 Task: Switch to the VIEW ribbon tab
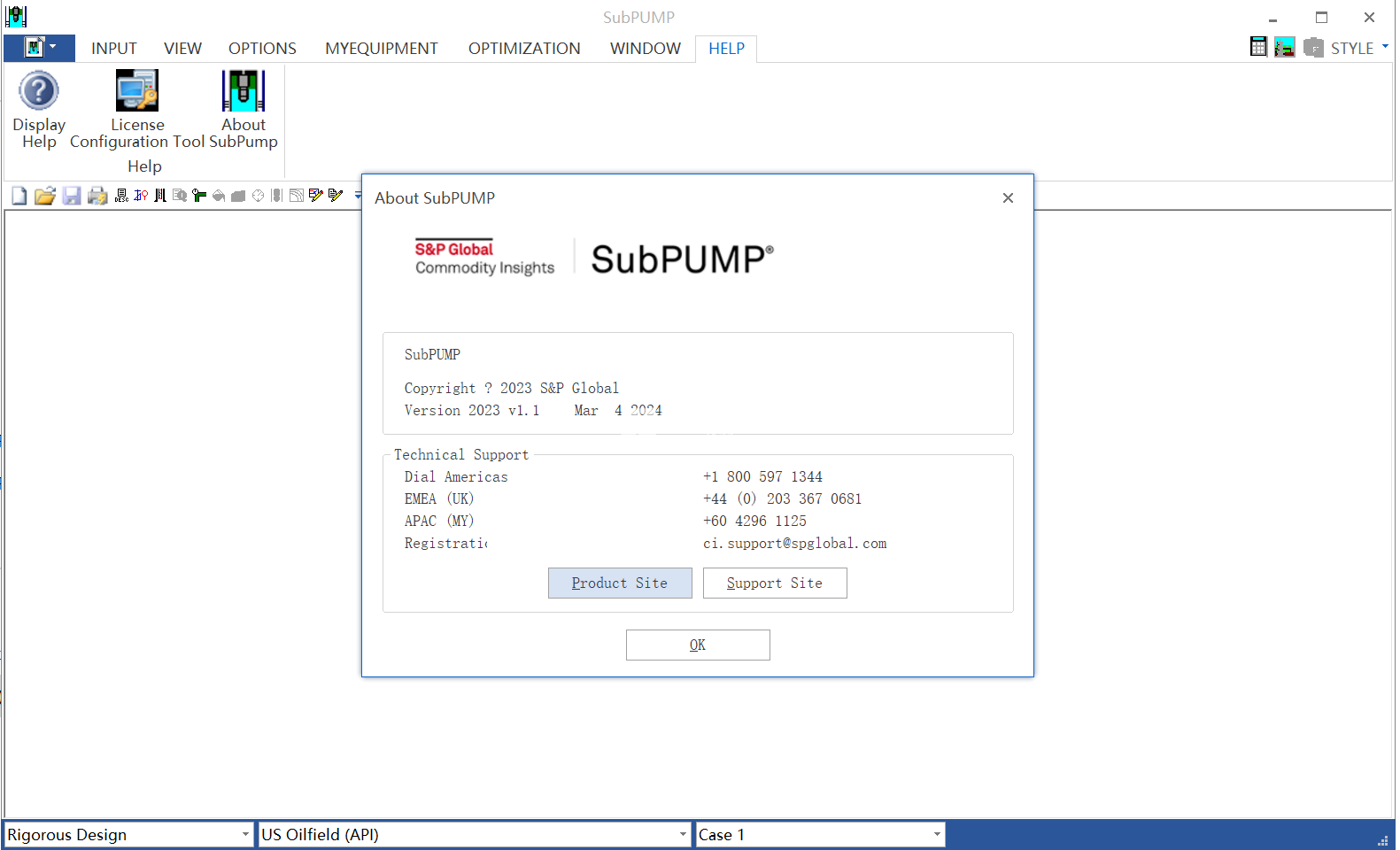click(182, 49)
